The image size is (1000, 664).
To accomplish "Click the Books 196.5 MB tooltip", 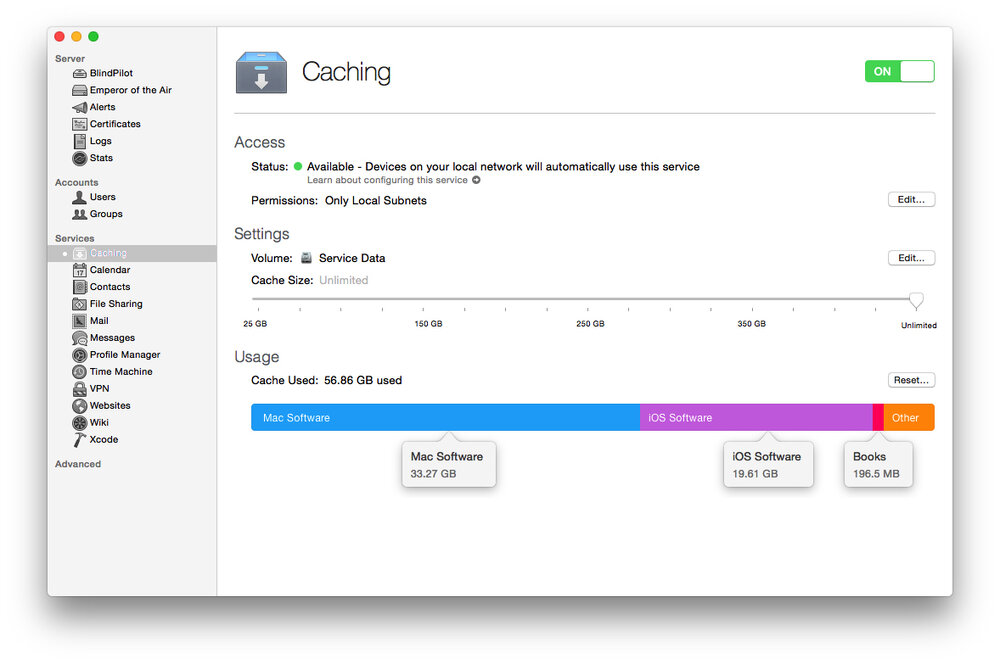I will [x=878, y=464].
